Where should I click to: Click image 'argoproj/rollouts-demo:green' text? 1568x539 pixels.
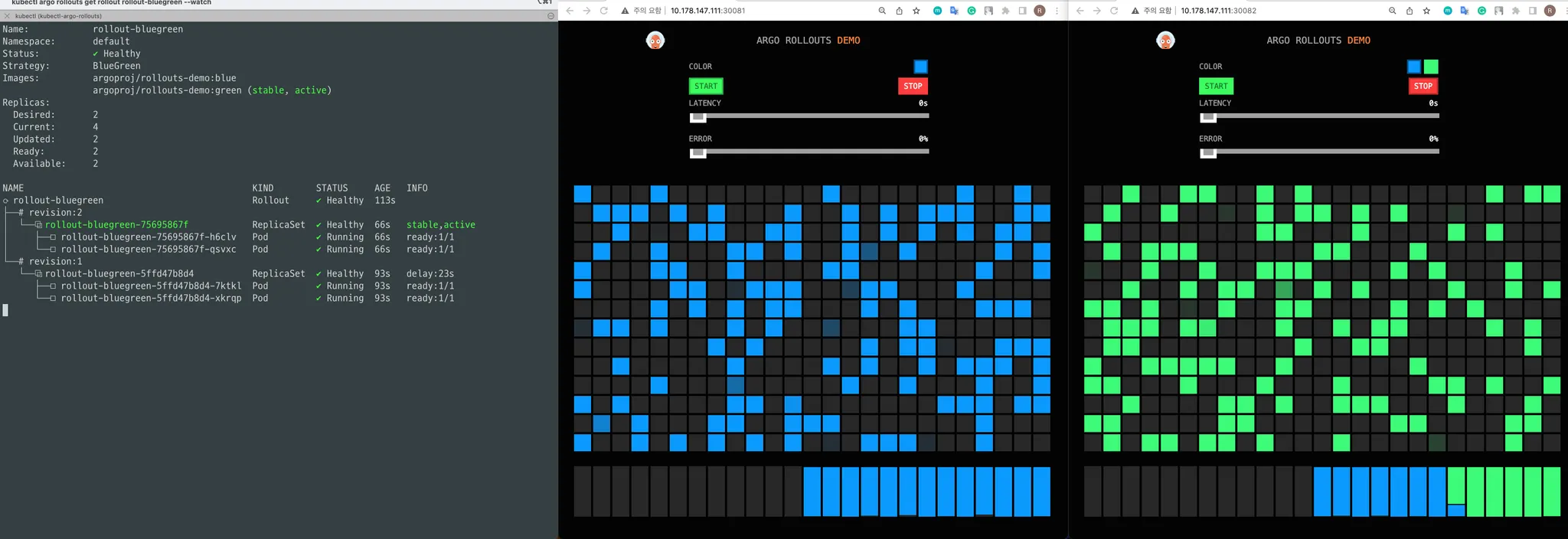coord(167,90)
